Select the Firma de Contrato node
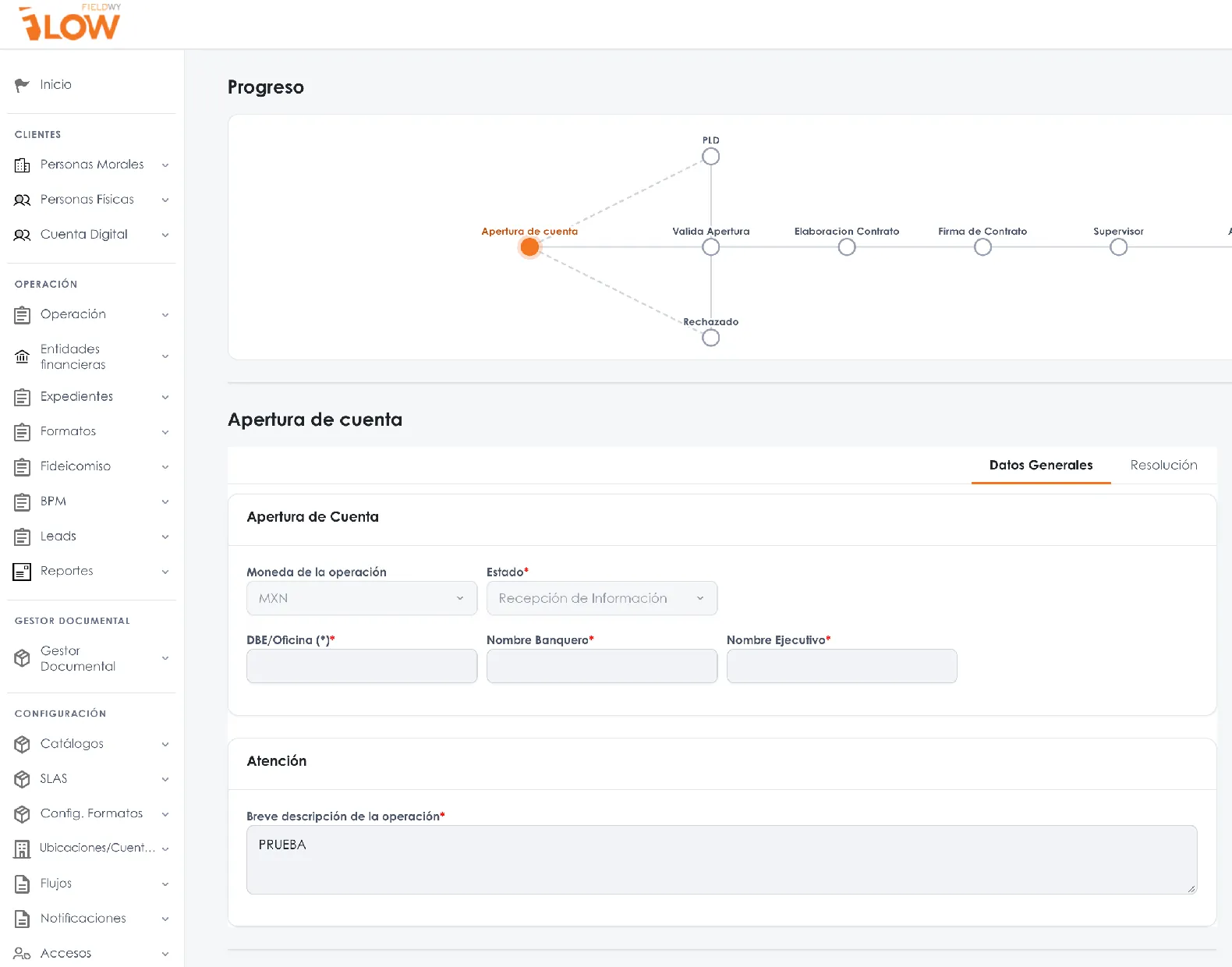The height and width of the screenshot is (967, 1232). coord(982,247)
